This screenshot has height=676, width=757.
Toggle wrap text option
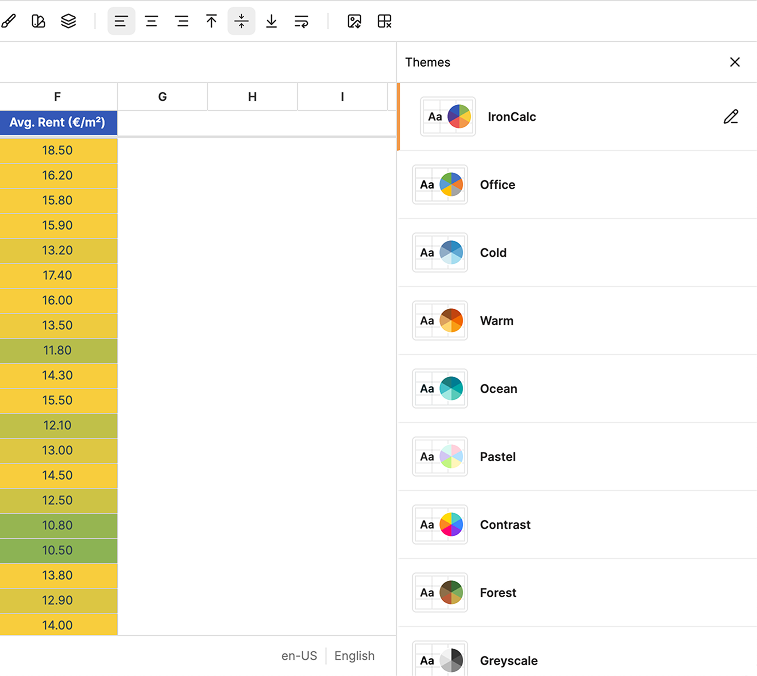point(301,21)
